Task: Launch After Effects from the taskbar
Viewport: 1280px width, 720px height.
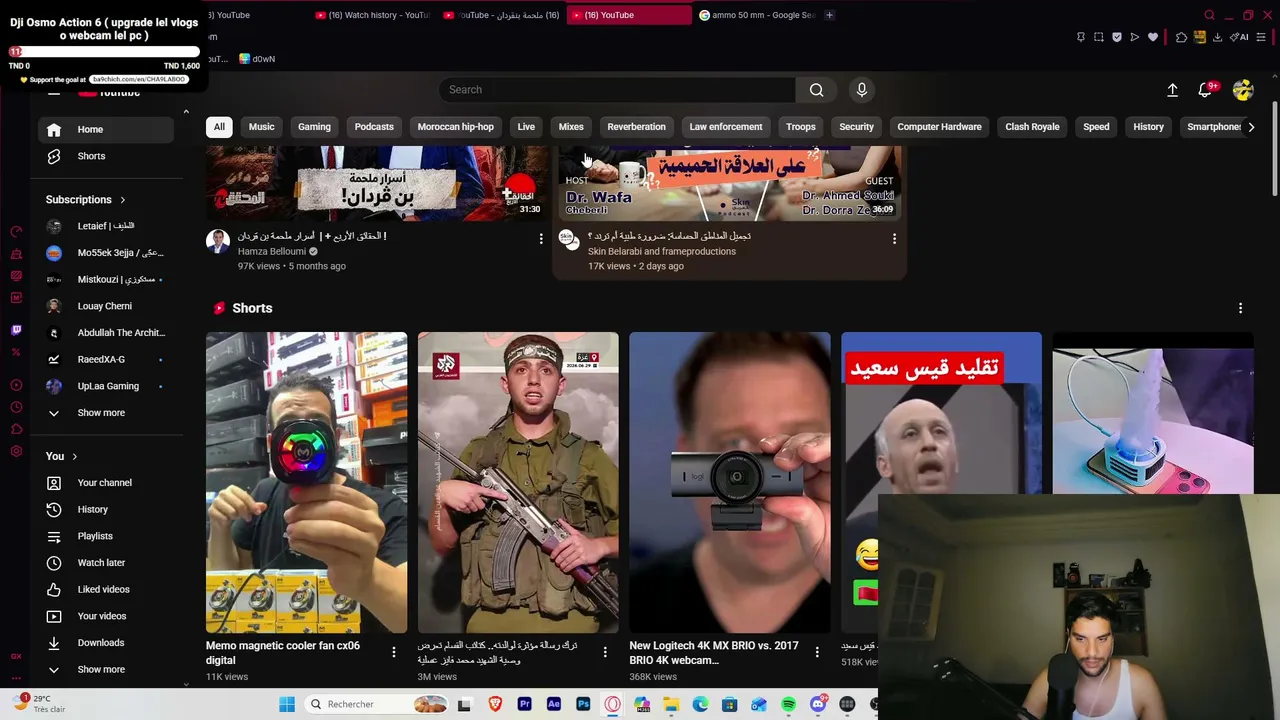Action: point(554,704)
